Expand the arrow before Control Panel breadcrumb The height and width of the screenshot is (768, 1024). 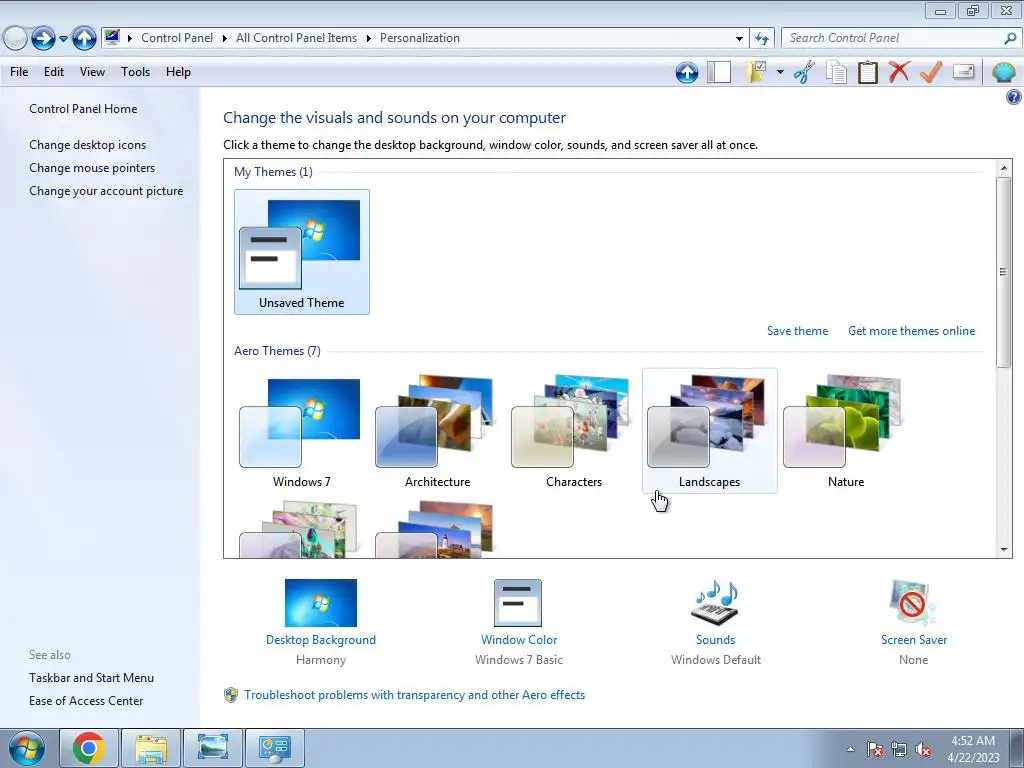click(129, 39)
